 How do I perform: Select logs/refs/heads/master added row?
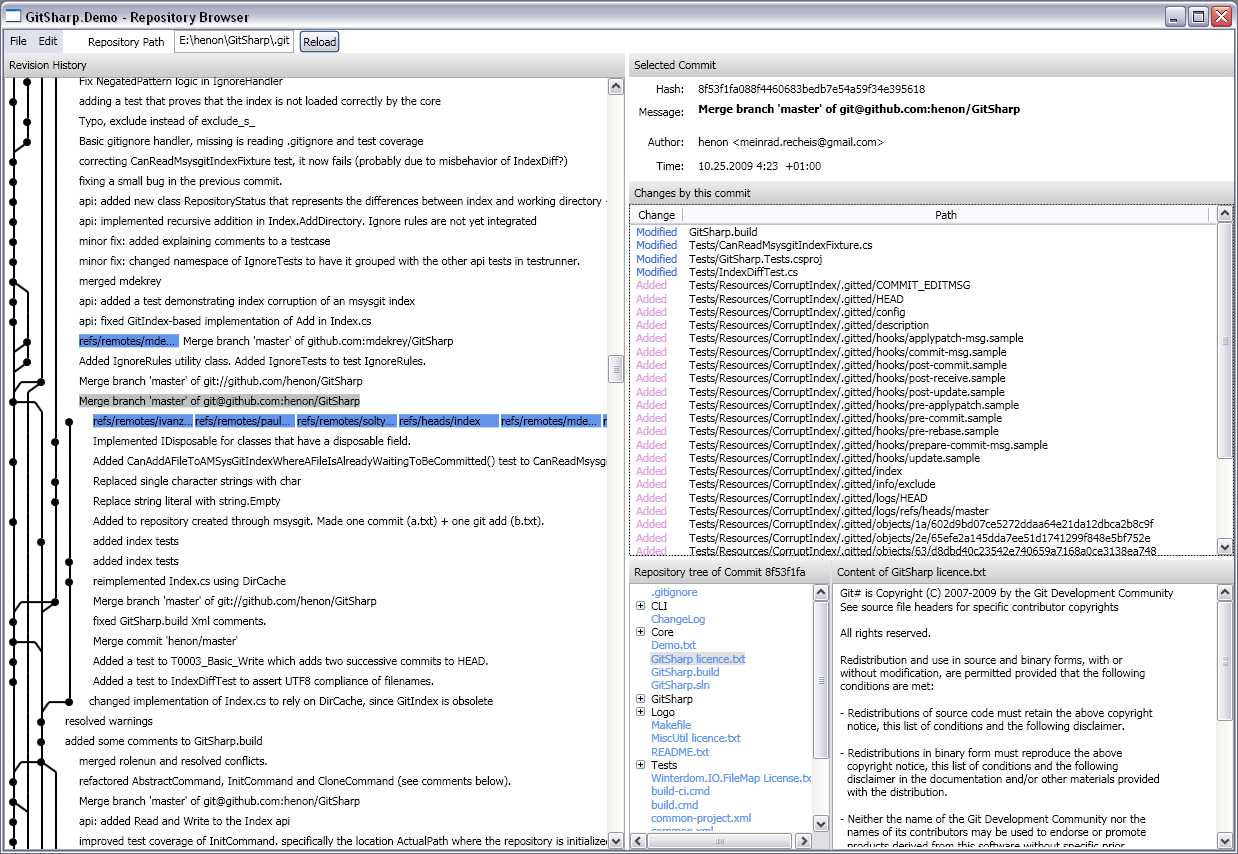coord(924,511)
